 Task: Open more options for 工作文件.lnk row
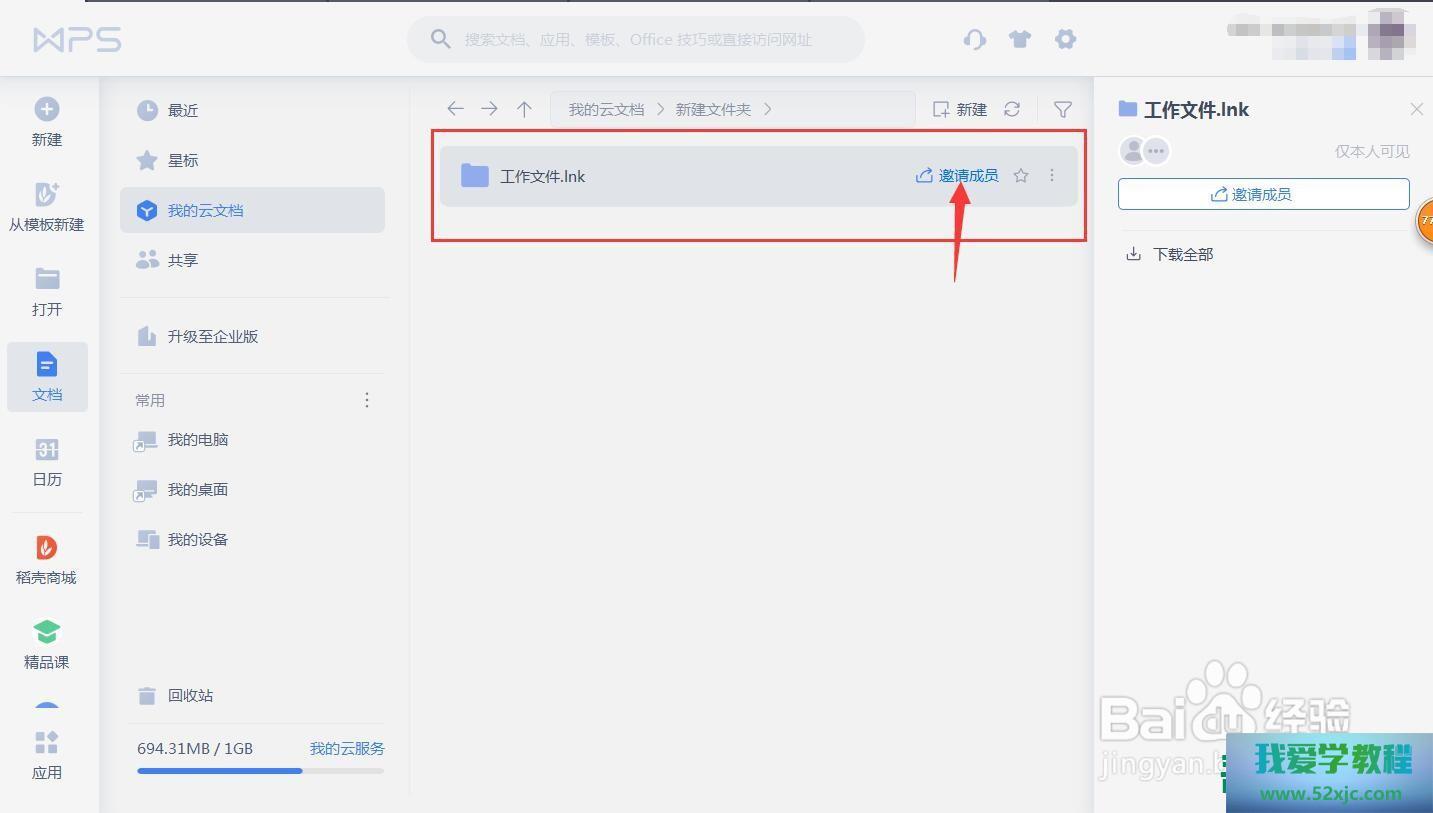click(1051, 176)
